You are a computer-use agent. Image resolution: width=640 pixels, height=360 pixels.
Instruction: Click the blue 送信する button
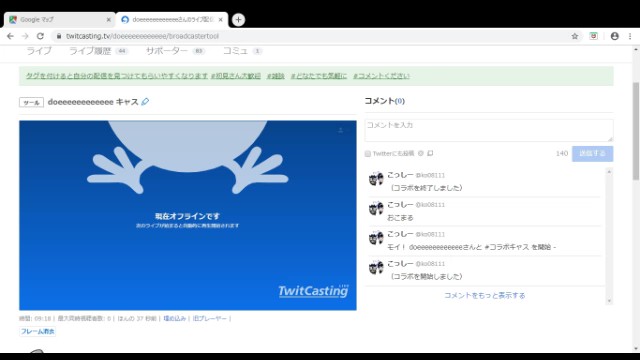[592, 153]
